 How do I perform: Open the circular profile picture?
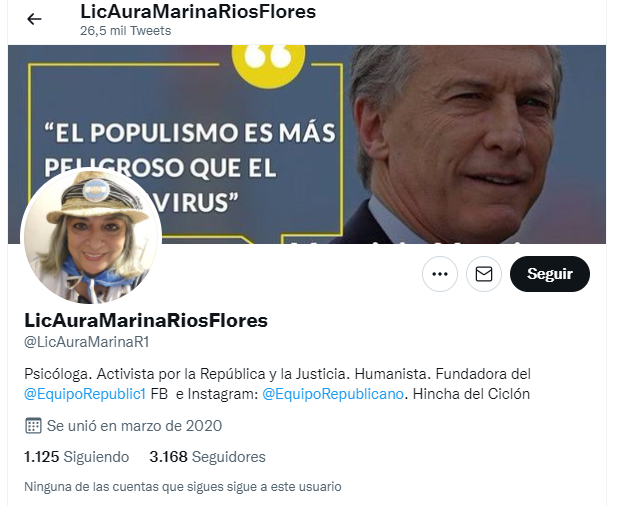91,237
